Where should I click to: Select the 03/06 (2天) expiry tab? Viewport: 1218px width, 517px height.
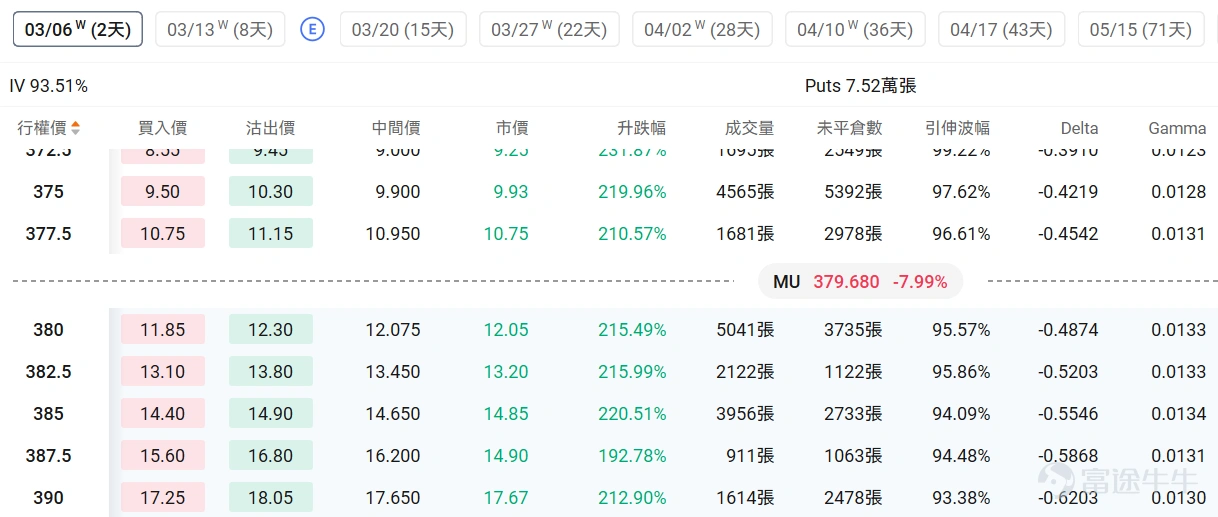click(78, 29)
